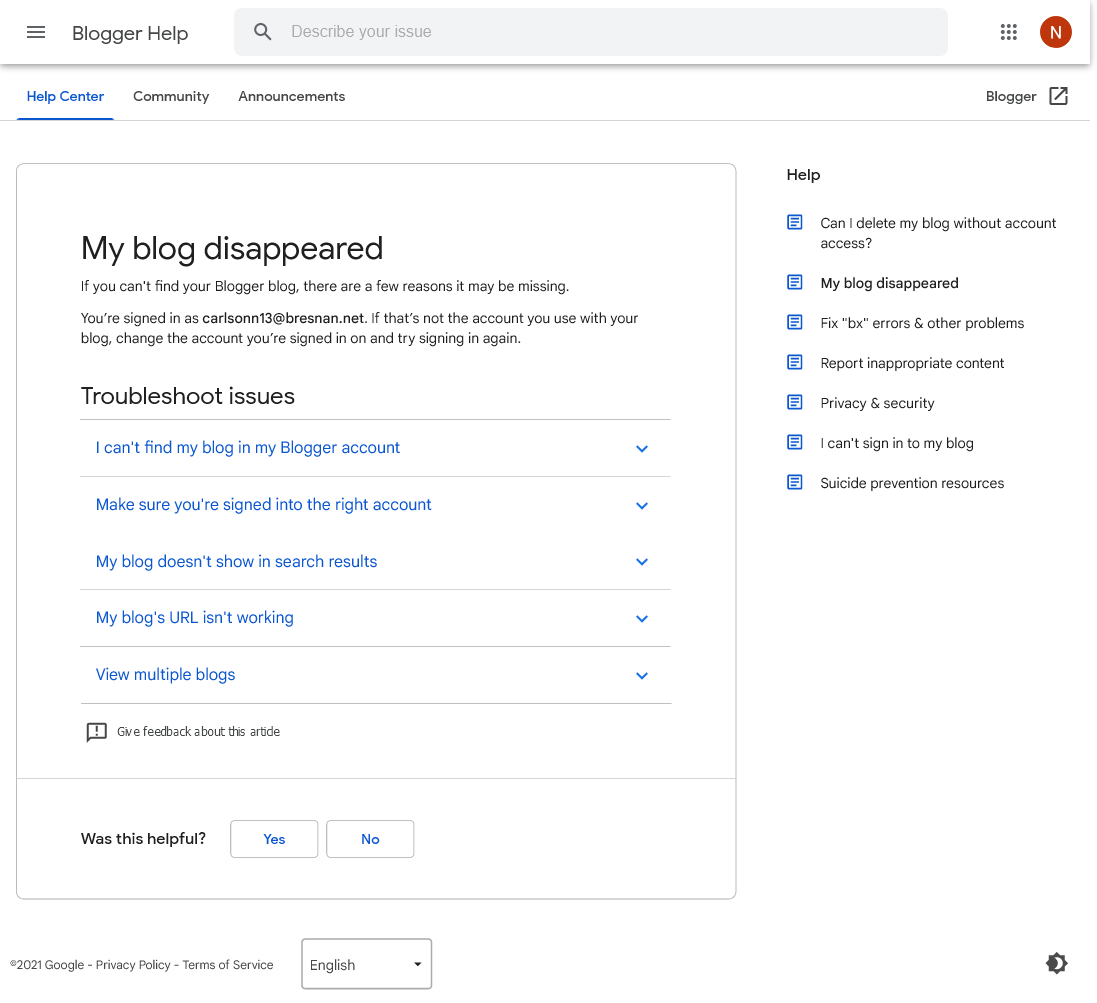This screenshot has height=1003, width=1097.
Task: Click Yes for Was this helpful
Action: [x=274, y=839]
